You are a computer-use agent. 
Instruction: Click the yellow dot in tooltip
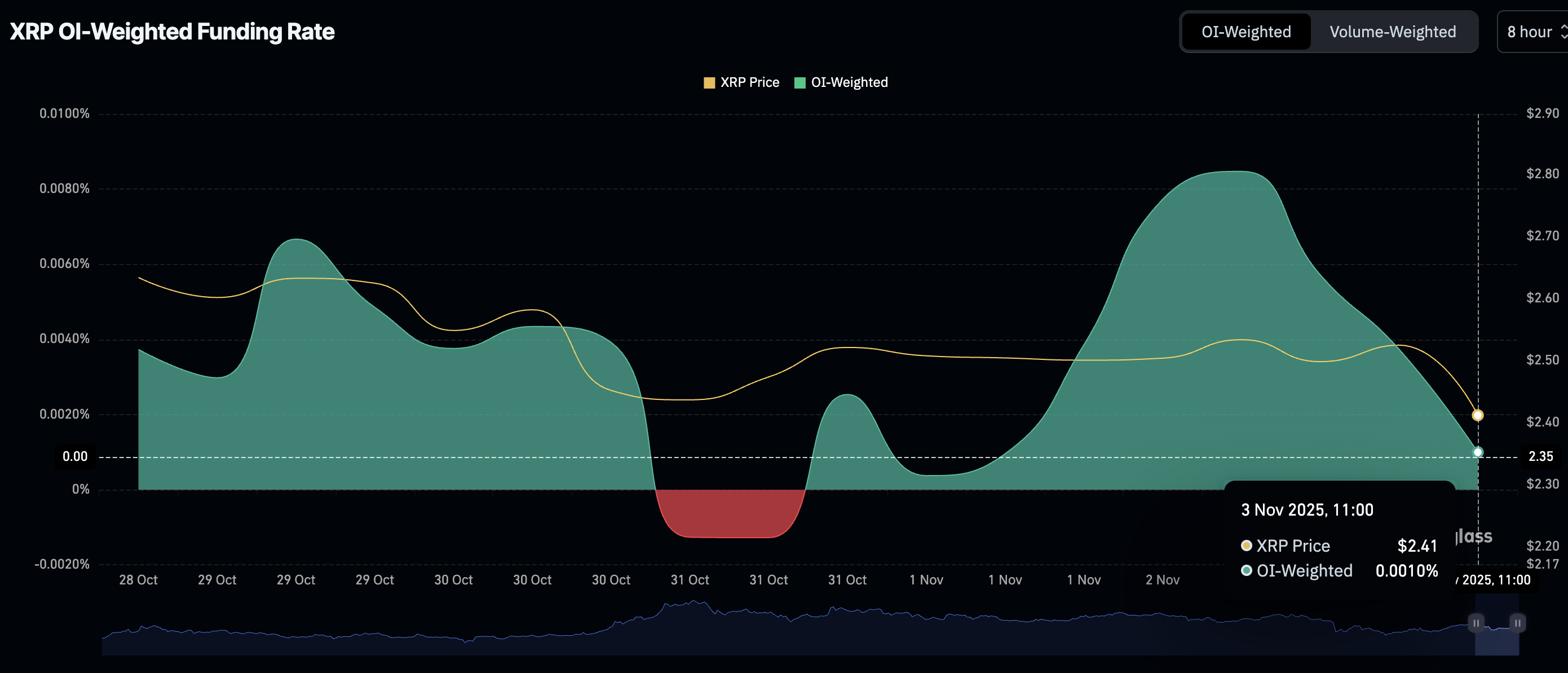coord(1246,546)
